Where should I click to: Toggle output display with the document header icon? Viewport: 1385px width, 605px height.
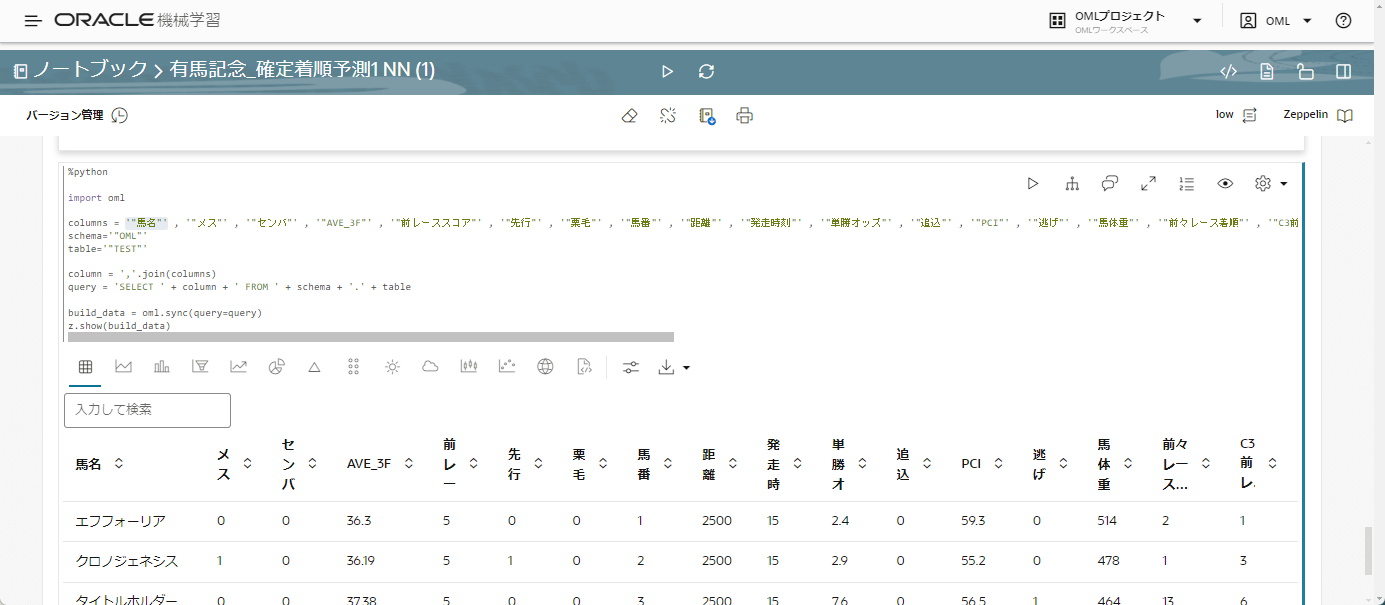point(1267,71)
